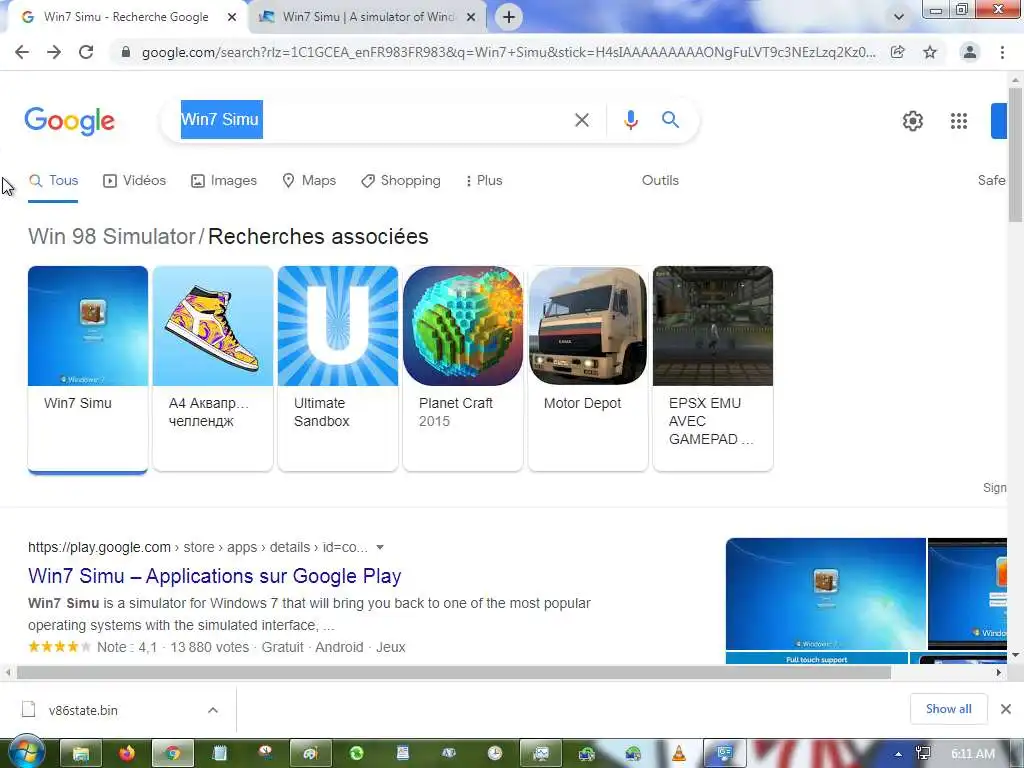Expand the search tabs dropdown arrow
Image resolution: width=1024 pixels, height=768 pixels.
coord(899,17)
